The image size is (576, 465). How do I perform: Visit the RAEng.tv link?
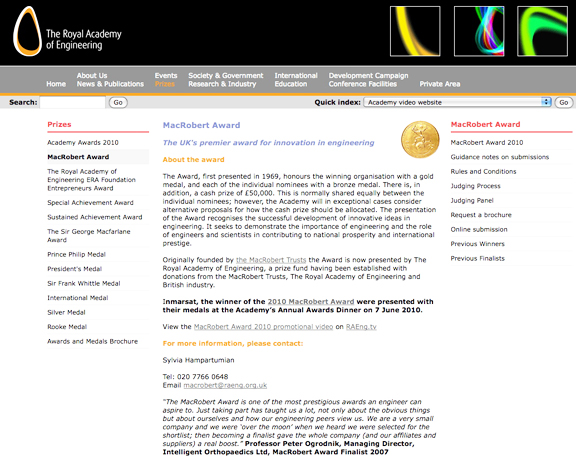coord(361,327)
